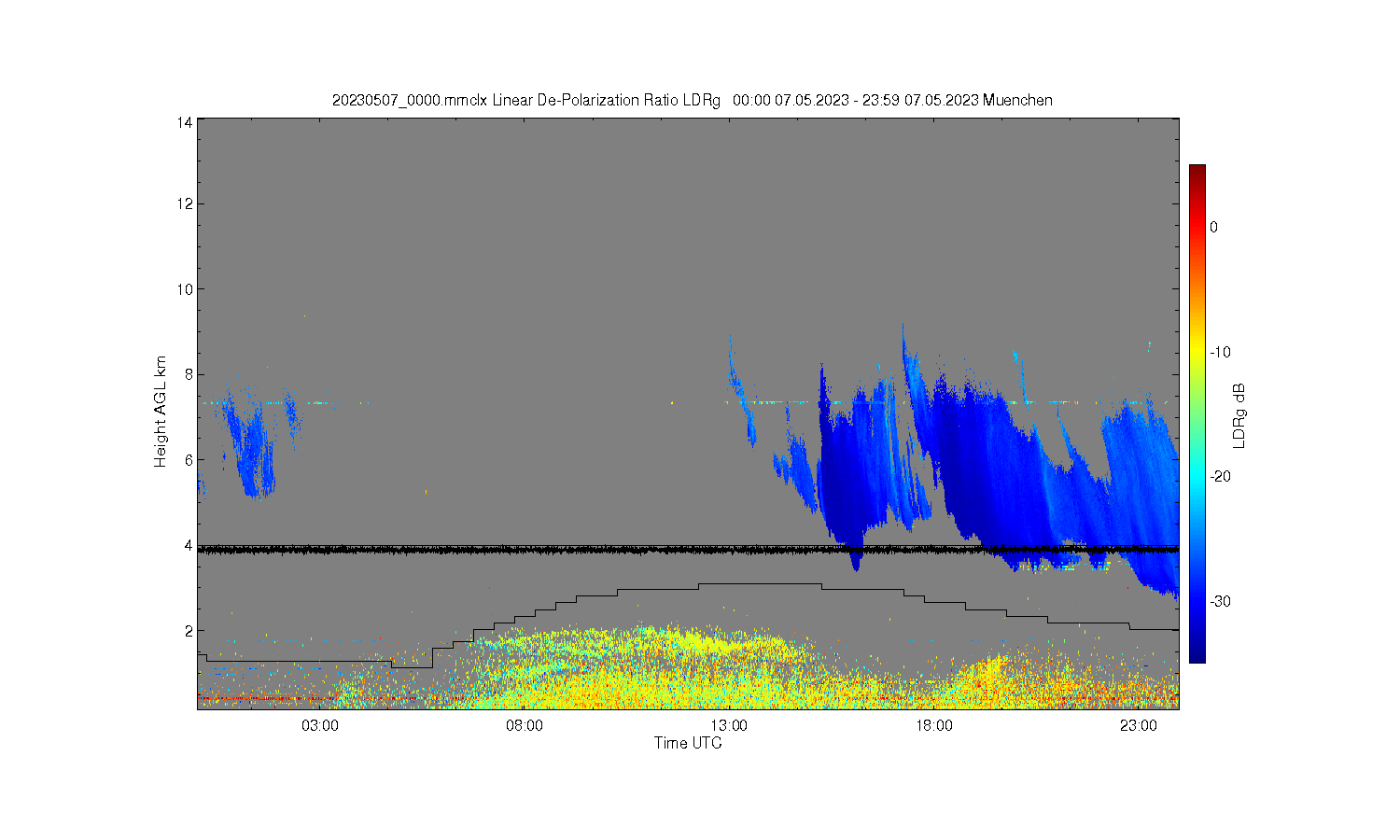Click the yellow section of the colorbar
This screenshot has height=840, width=1400.
pos(1197,352)
